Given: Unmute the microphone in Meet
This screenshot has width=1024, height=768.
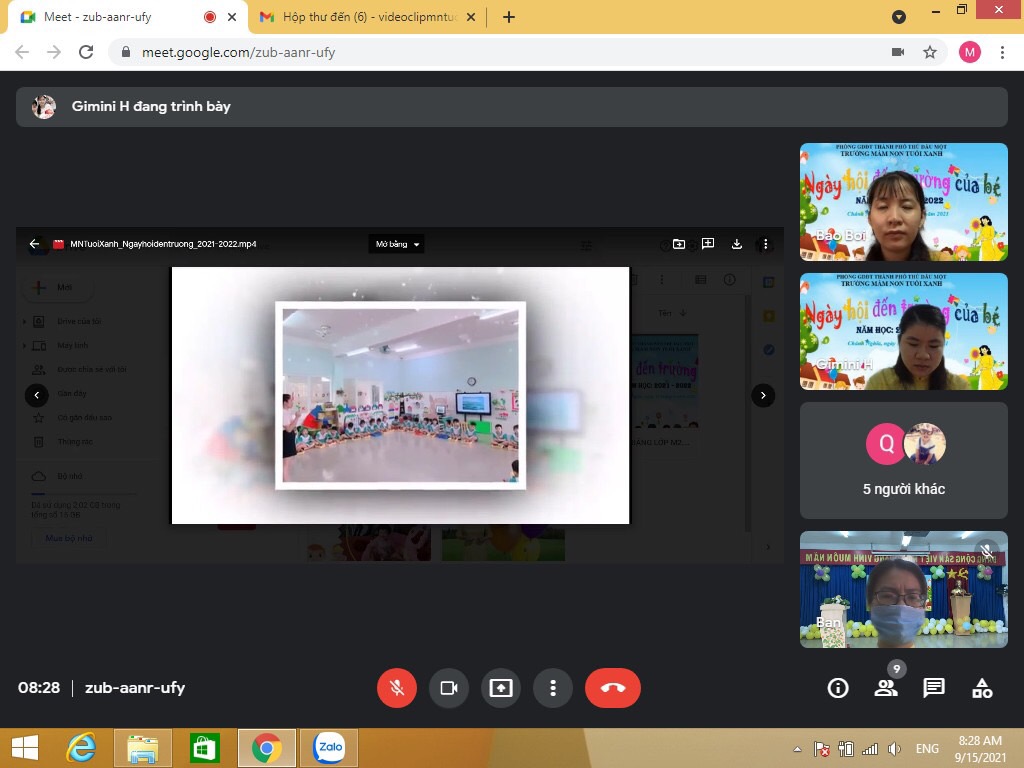Looking at the screenshot, I should coord(396,688).
